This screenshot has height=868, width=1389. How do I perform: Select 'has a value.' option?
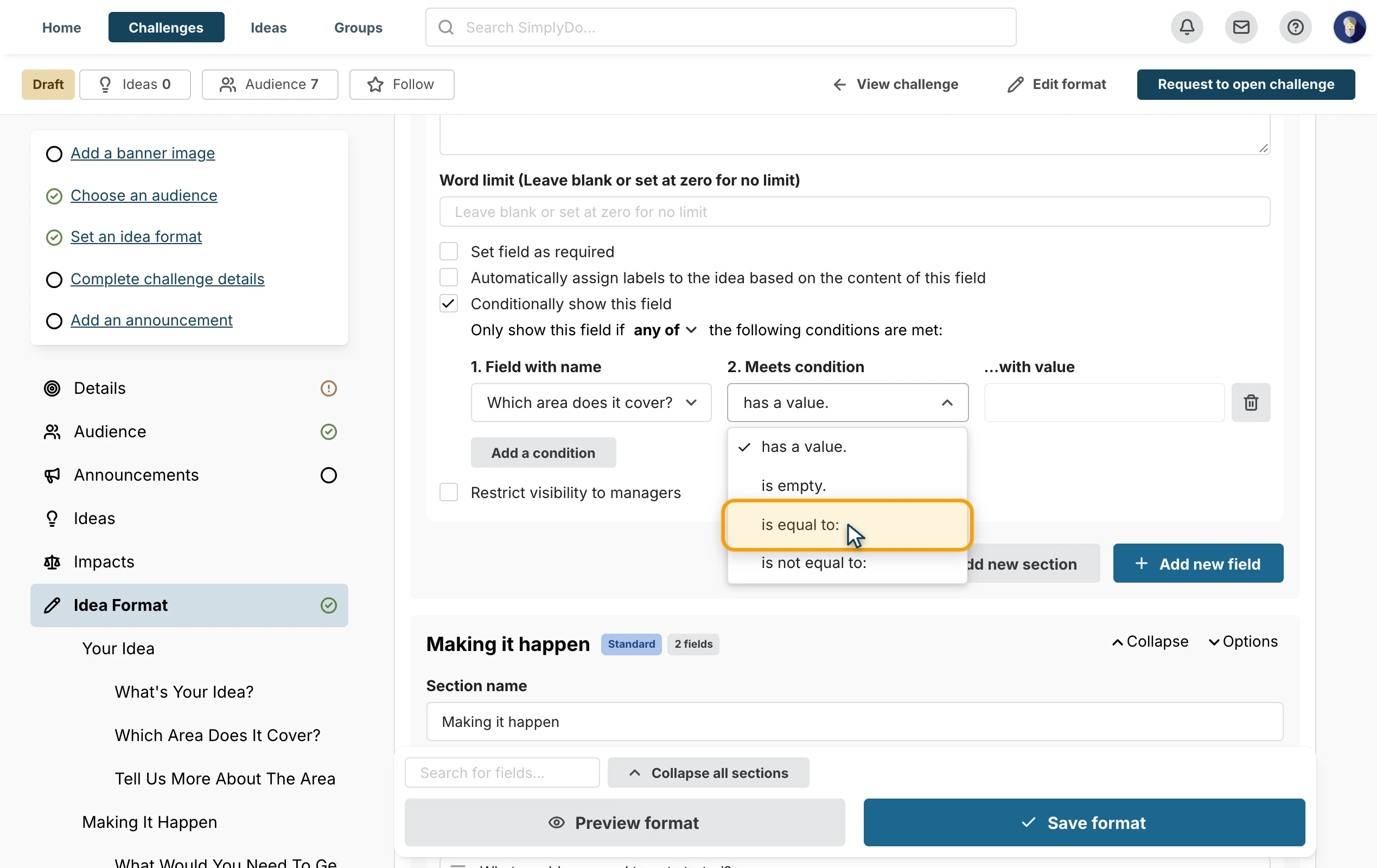click(x=847, y=446)
